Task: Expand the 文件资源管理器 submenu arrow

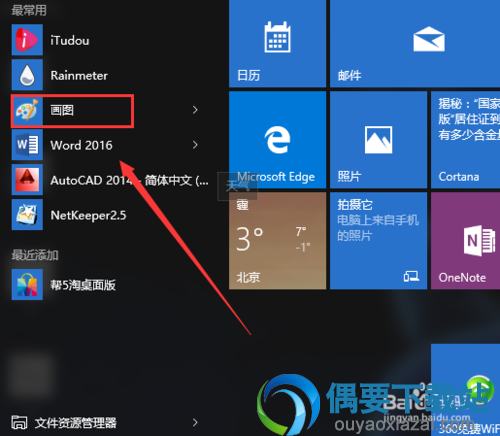Action: [195, 422]
